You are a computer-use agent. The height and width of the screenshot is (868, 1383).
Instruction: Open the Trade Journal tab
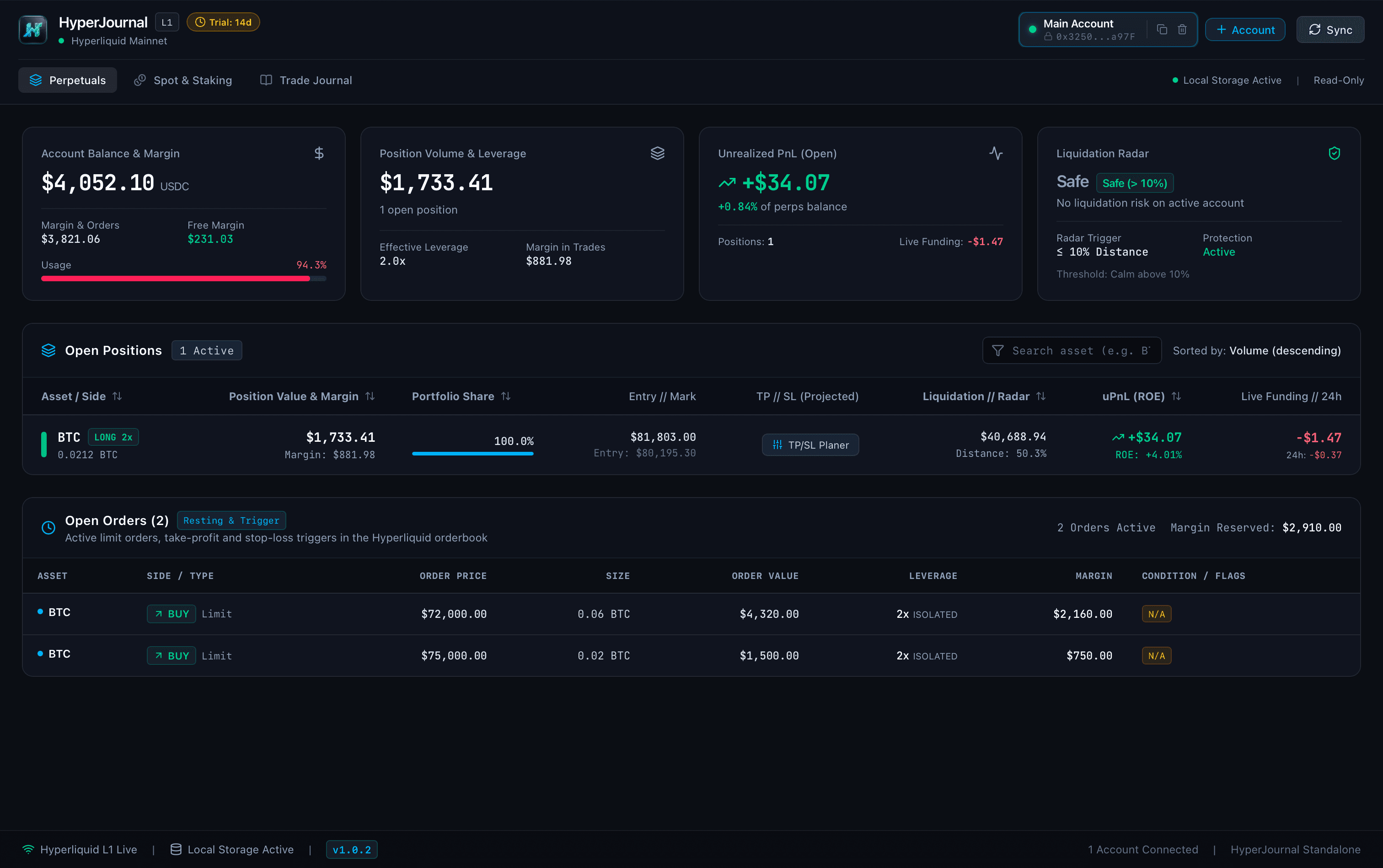point(306,80)
